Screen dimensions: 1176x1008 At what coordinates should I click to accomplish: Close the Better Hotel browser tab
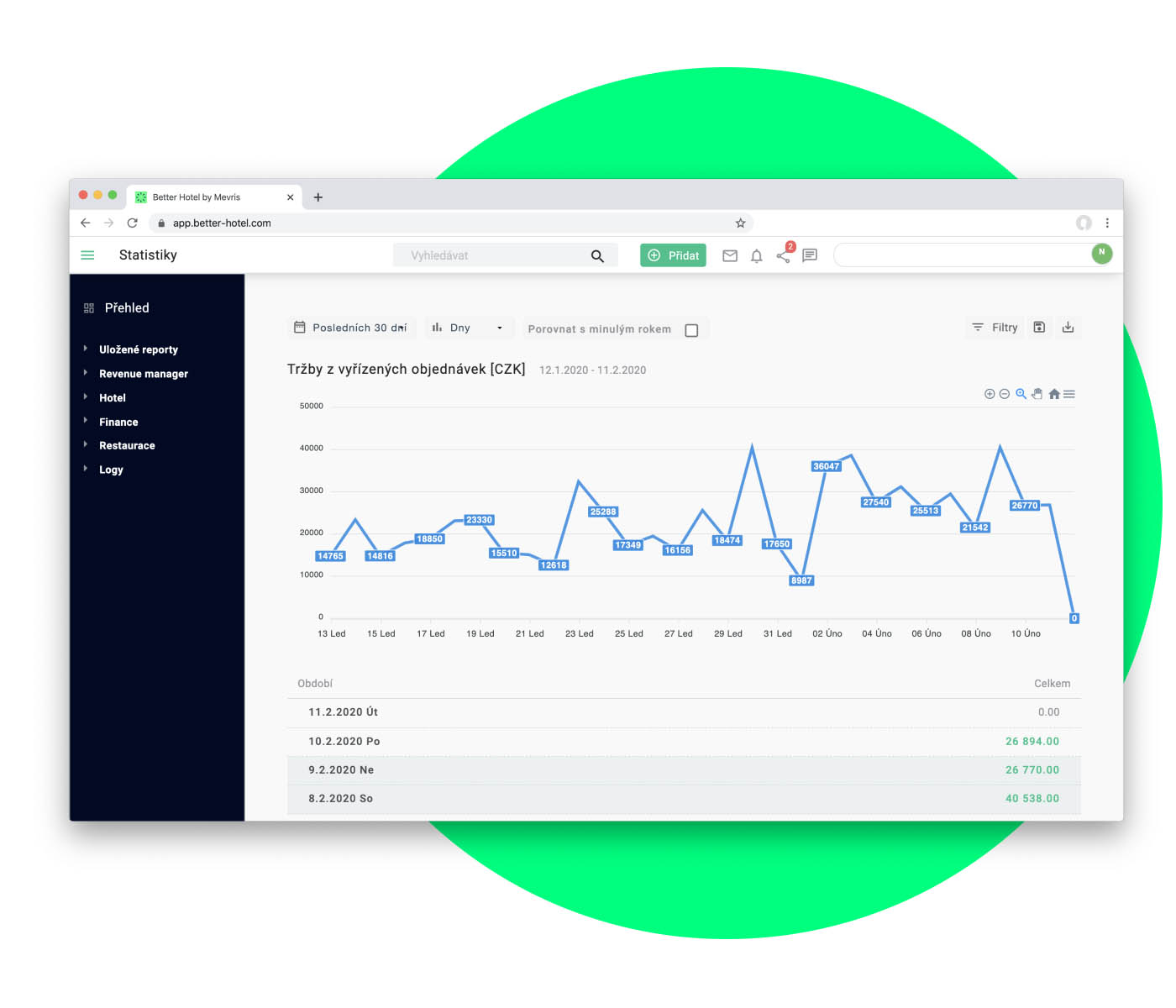pyautogui.click(x=291, y=197)
